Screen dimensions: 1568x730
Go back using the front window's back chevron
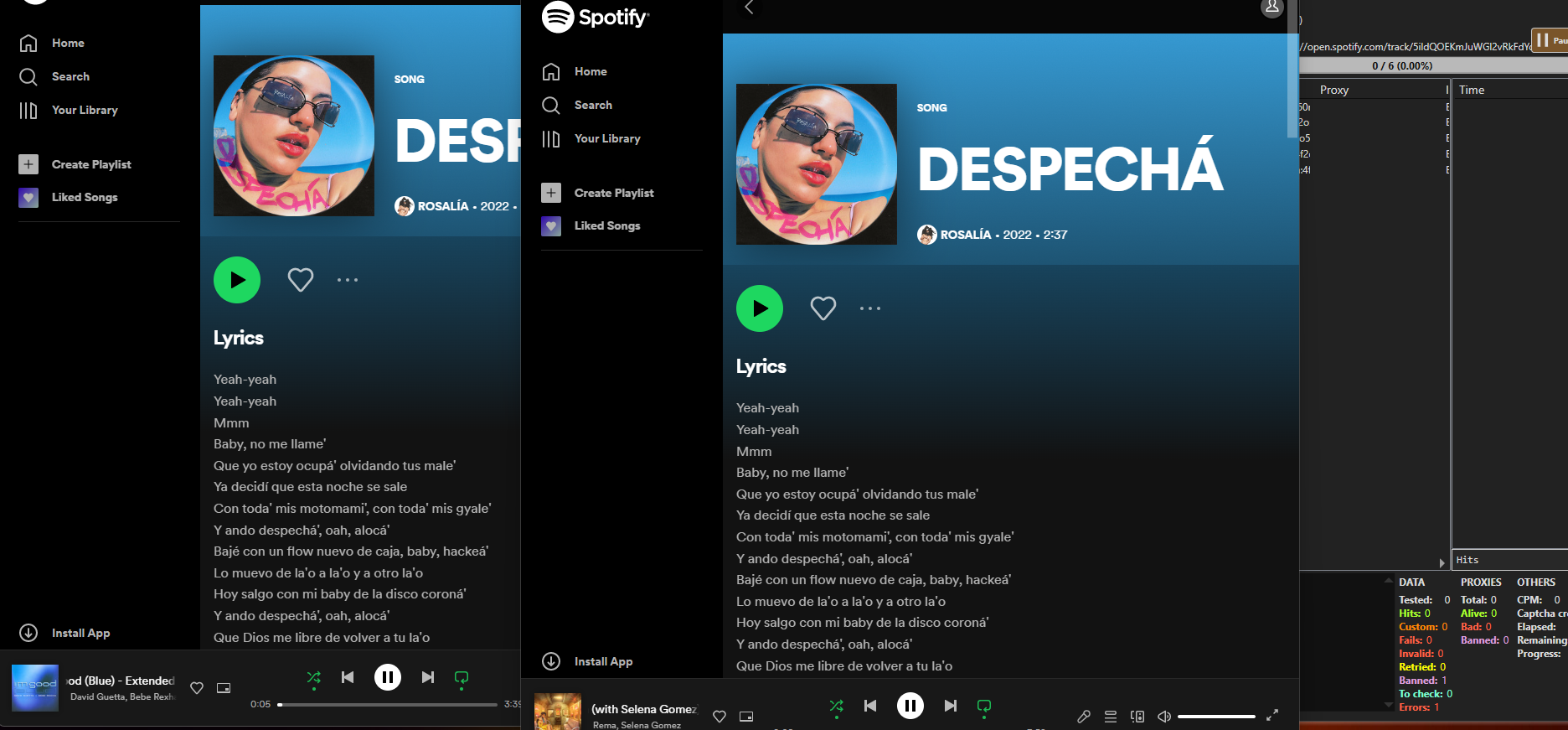pos(749,8)
